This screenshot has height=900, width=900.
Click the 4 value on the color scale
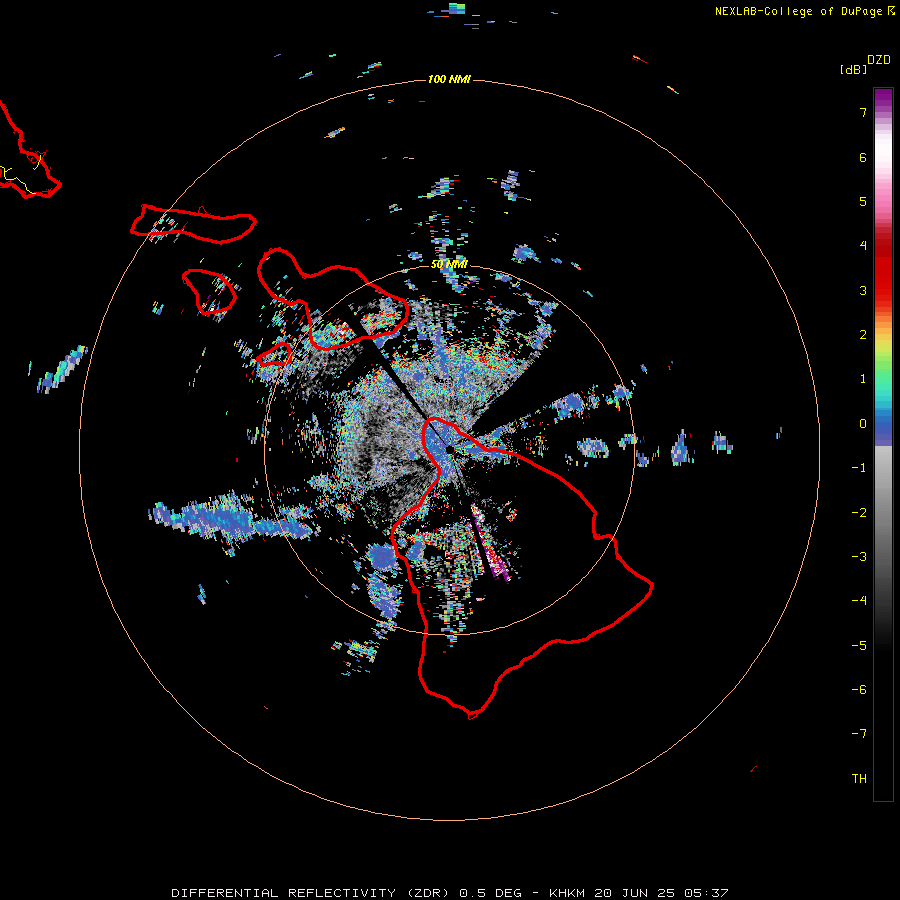pos(863,246)
